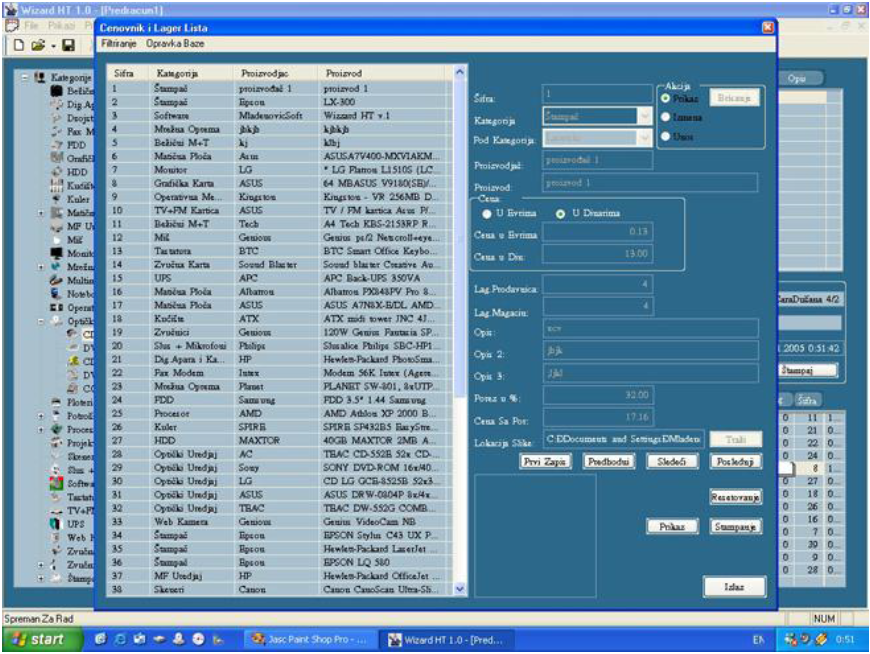Click the Poslednji record button
870x654 pixels.
pos(735,461)
